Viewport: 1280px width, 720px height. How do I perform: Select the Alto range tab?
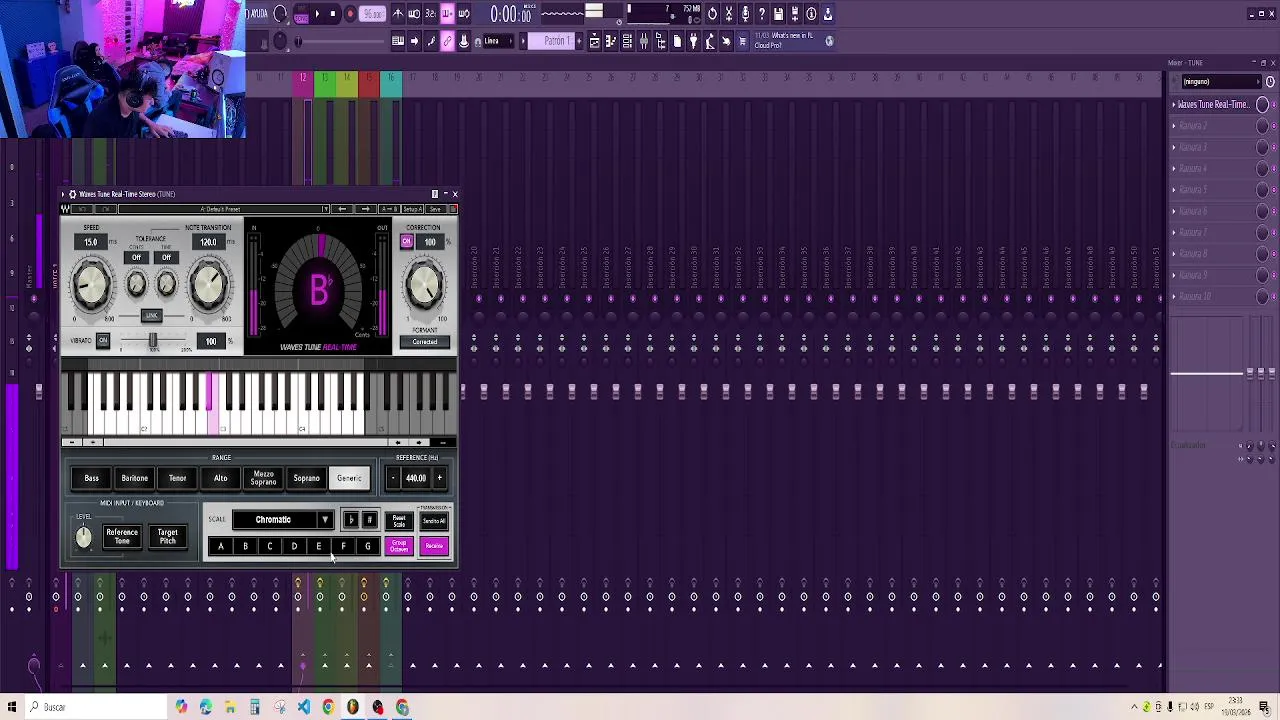click(x=220, y=478)
